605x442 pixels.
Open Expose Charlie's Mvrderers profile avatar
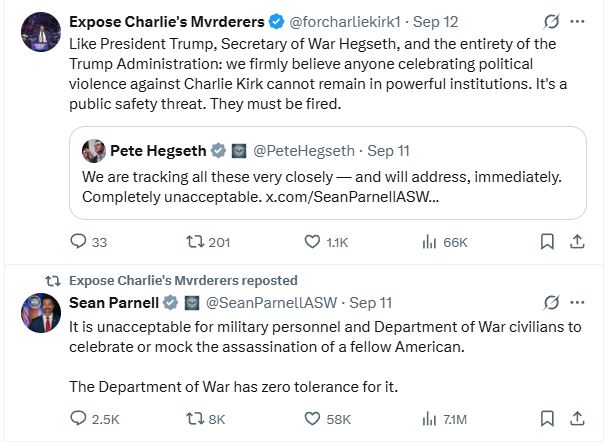tap(41, 32)
